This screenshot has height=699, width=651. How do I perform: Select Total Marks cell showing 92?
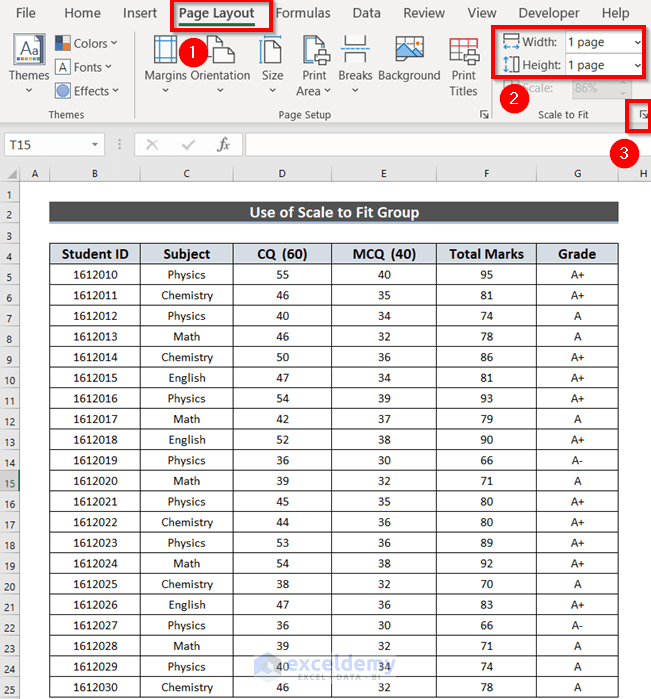[x=486, y=563]
